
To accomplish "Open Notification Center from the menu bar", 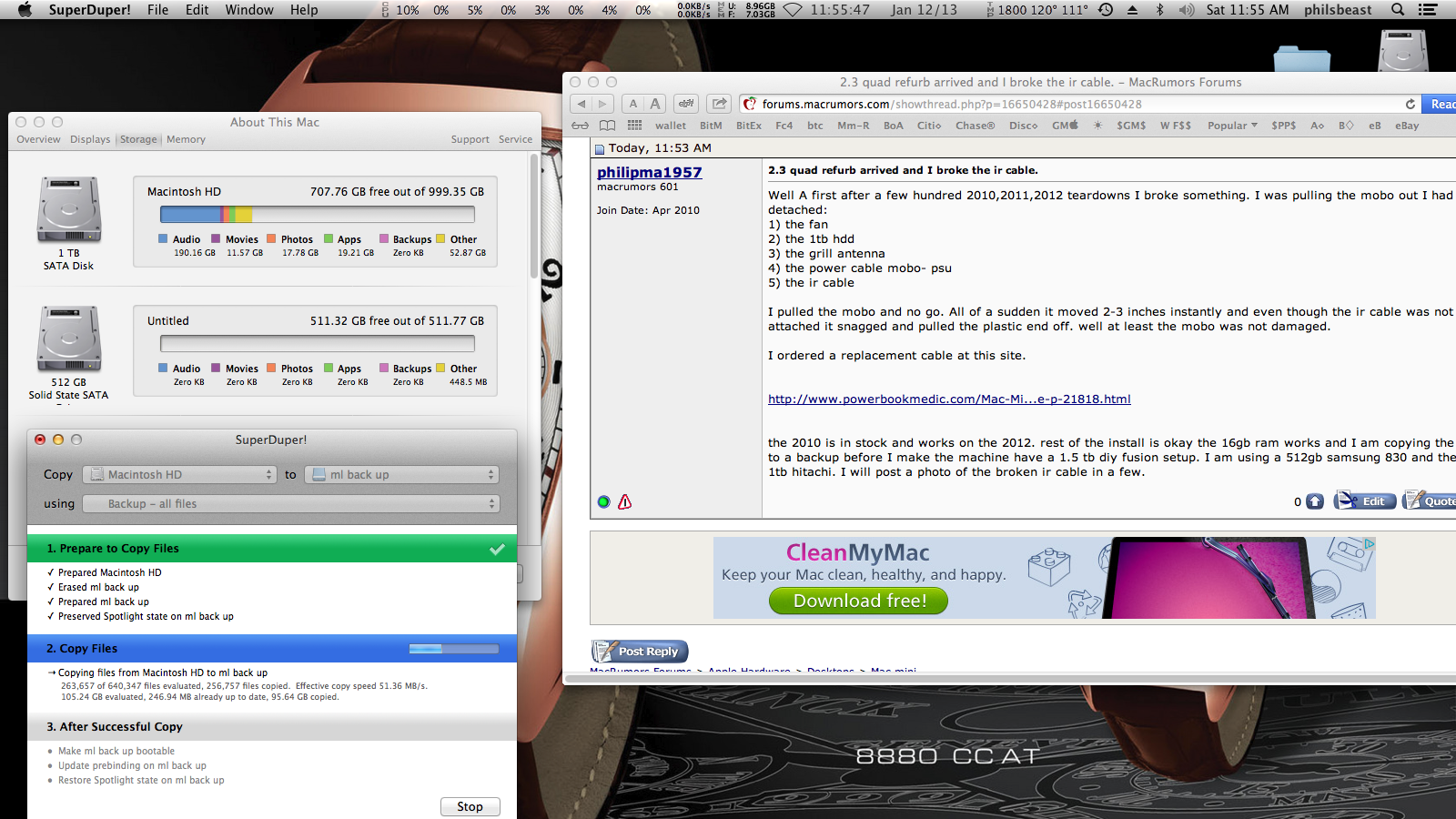I will (1428, 10).
